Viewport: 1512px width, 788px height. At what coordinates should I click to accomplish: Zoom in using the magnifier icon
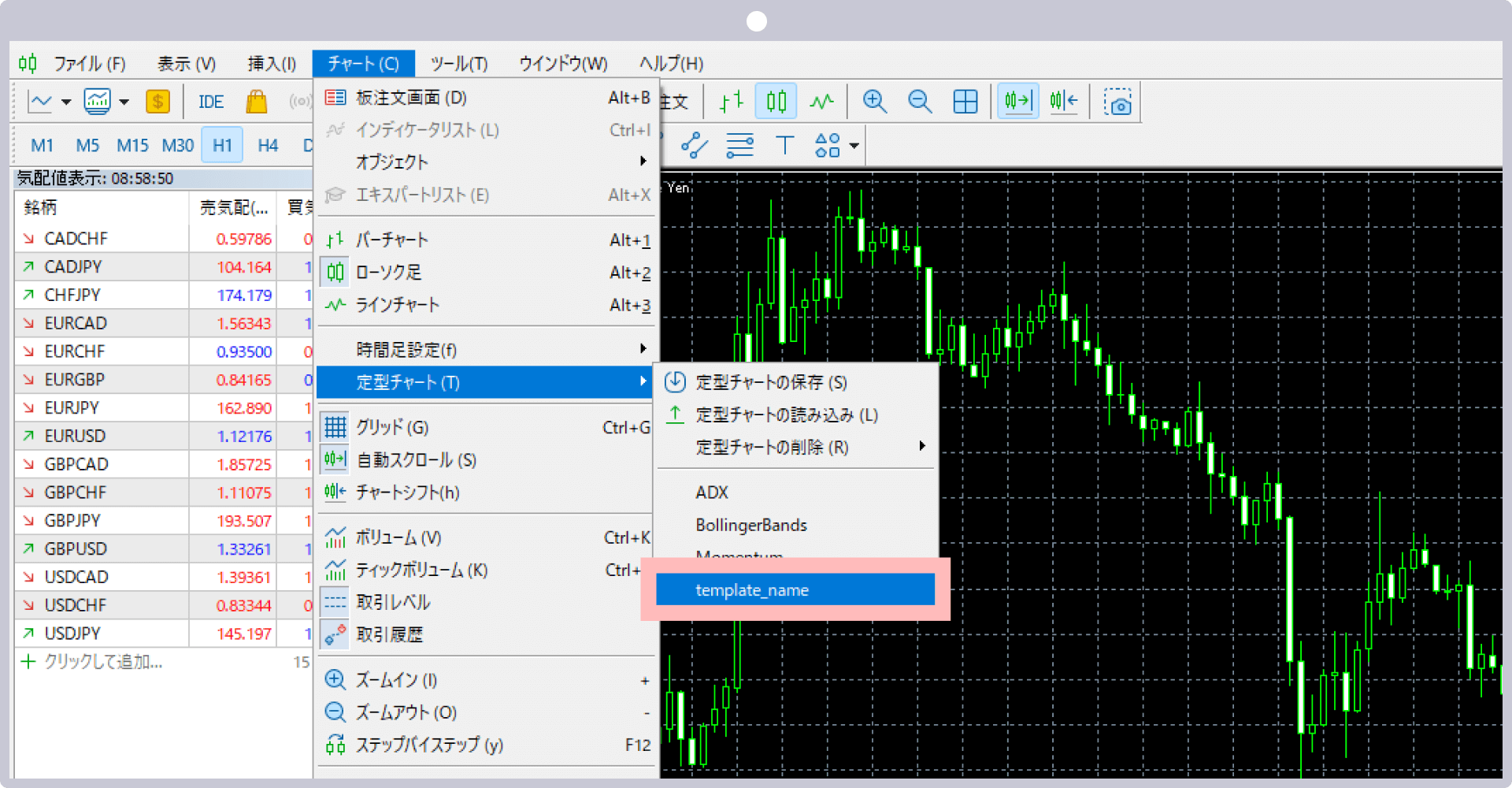click(874, 101)
